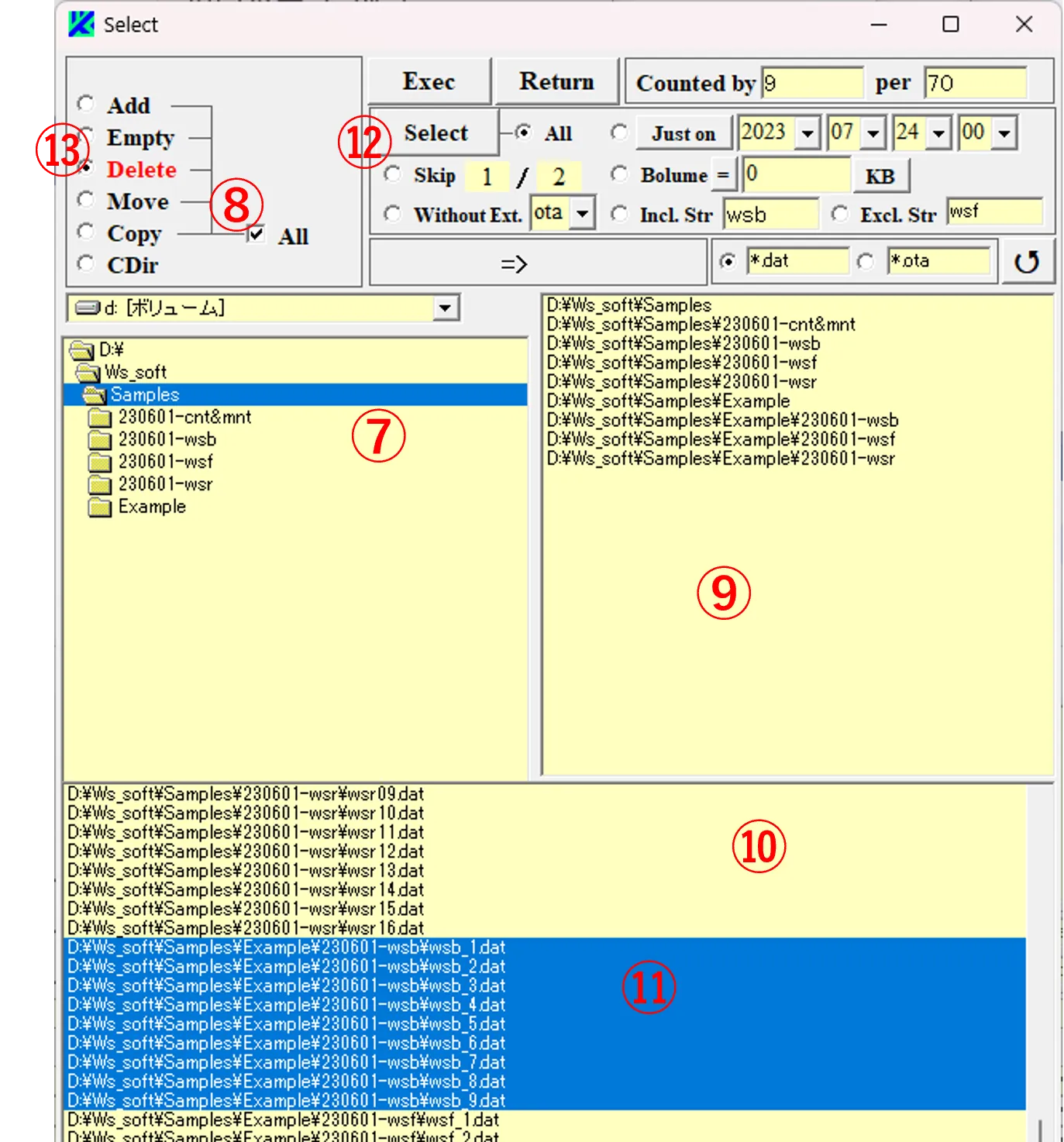Screen dimensions: 1064x1142
Task: Select the Add radio option
Action: pos(86,104)
